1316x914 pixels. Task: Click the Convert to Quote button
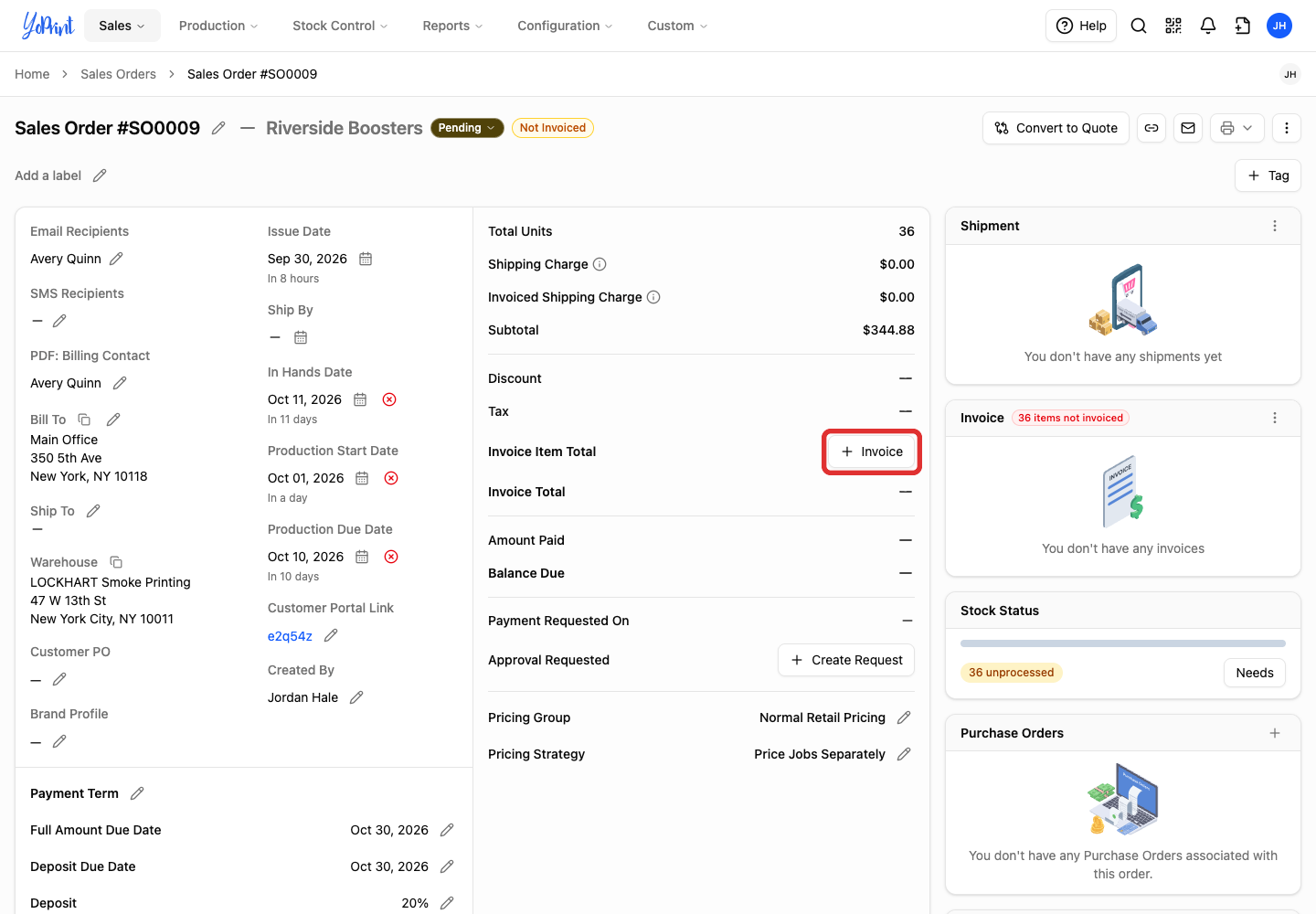[1056, 128]
